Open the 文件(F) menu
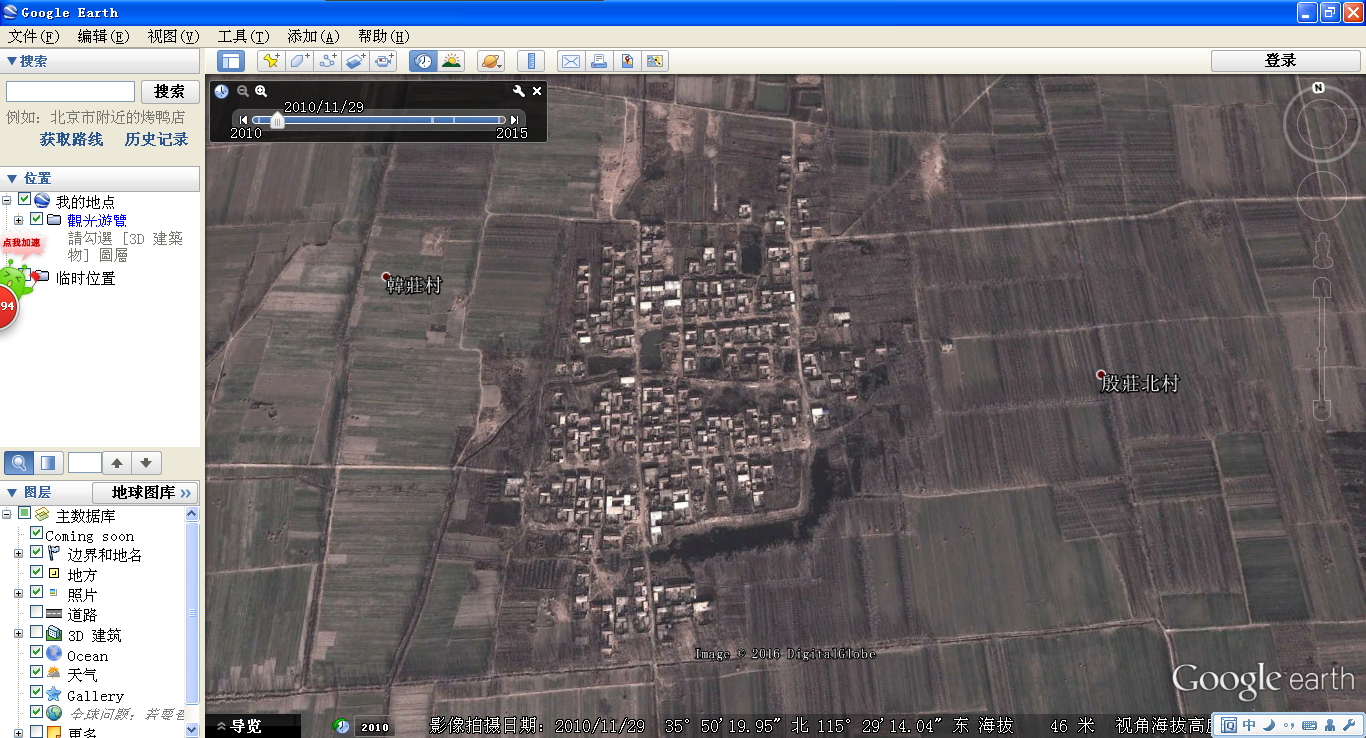The image size is (1366, 738). point(33,37)
